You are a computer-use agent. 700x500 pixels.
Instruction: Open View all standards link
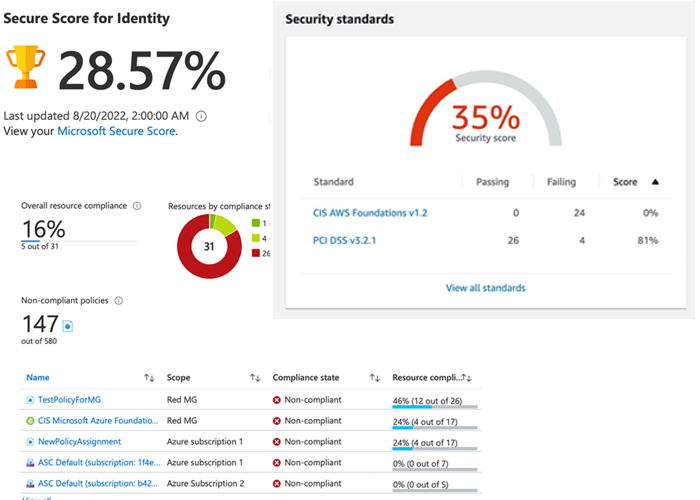pyautogui.click(x=485, y=288)
